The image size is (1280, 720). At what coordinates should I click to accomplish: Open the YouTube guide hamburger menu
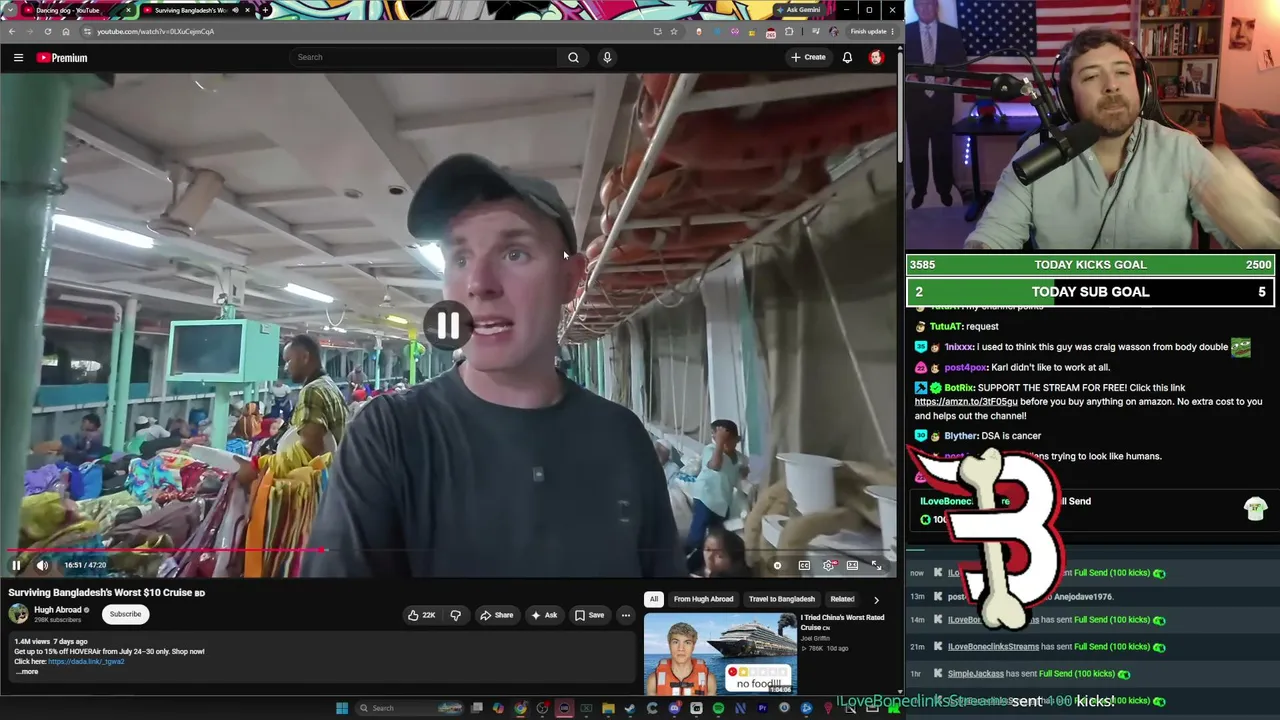pos(18,58)
